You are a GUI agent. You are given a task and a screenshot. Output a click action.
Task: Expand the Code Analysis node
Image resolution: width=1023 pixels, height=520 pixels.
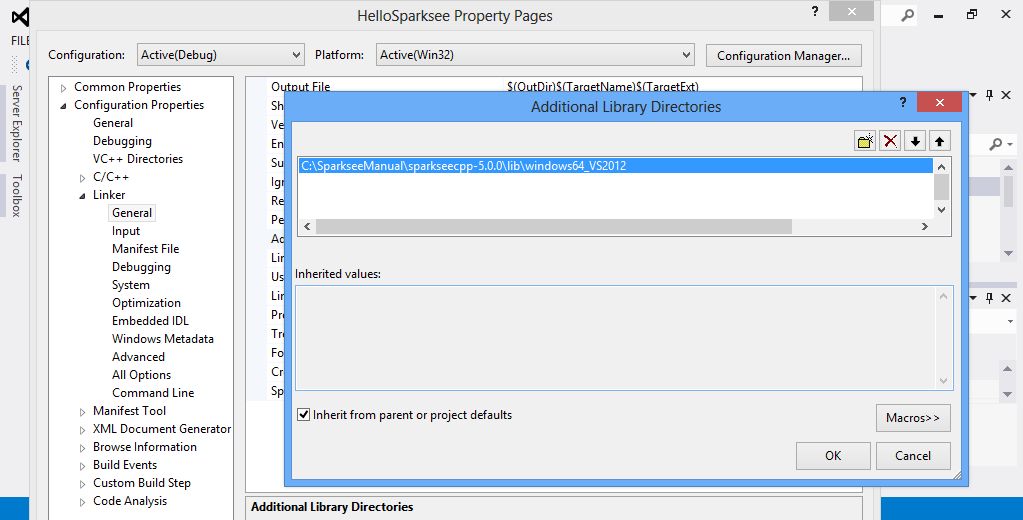(82, 502)
